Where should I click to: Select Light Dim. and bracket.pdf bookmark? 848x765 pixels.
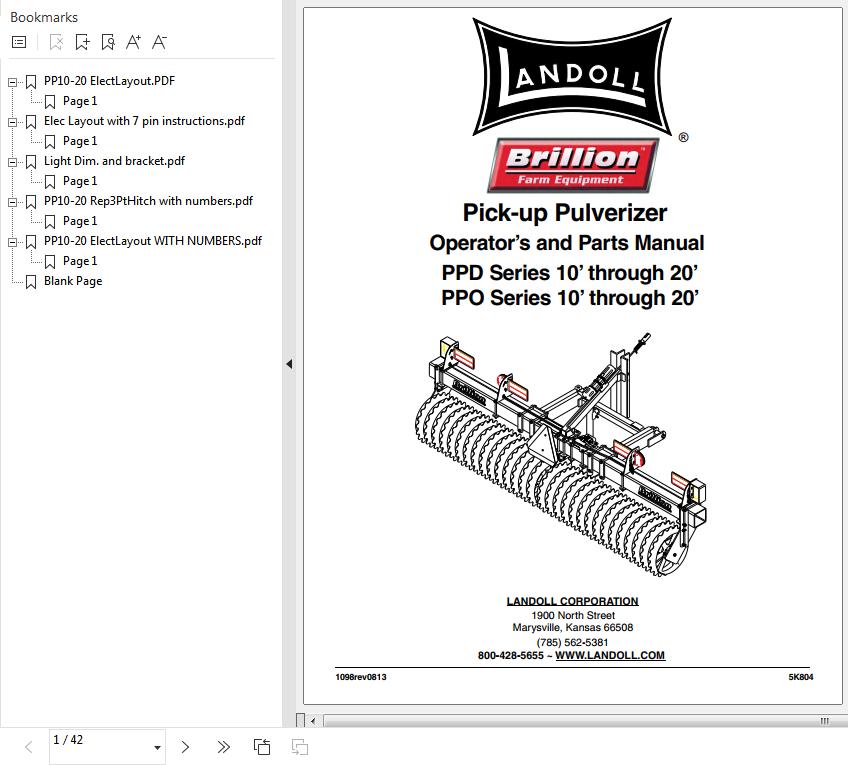click(114, 161)
